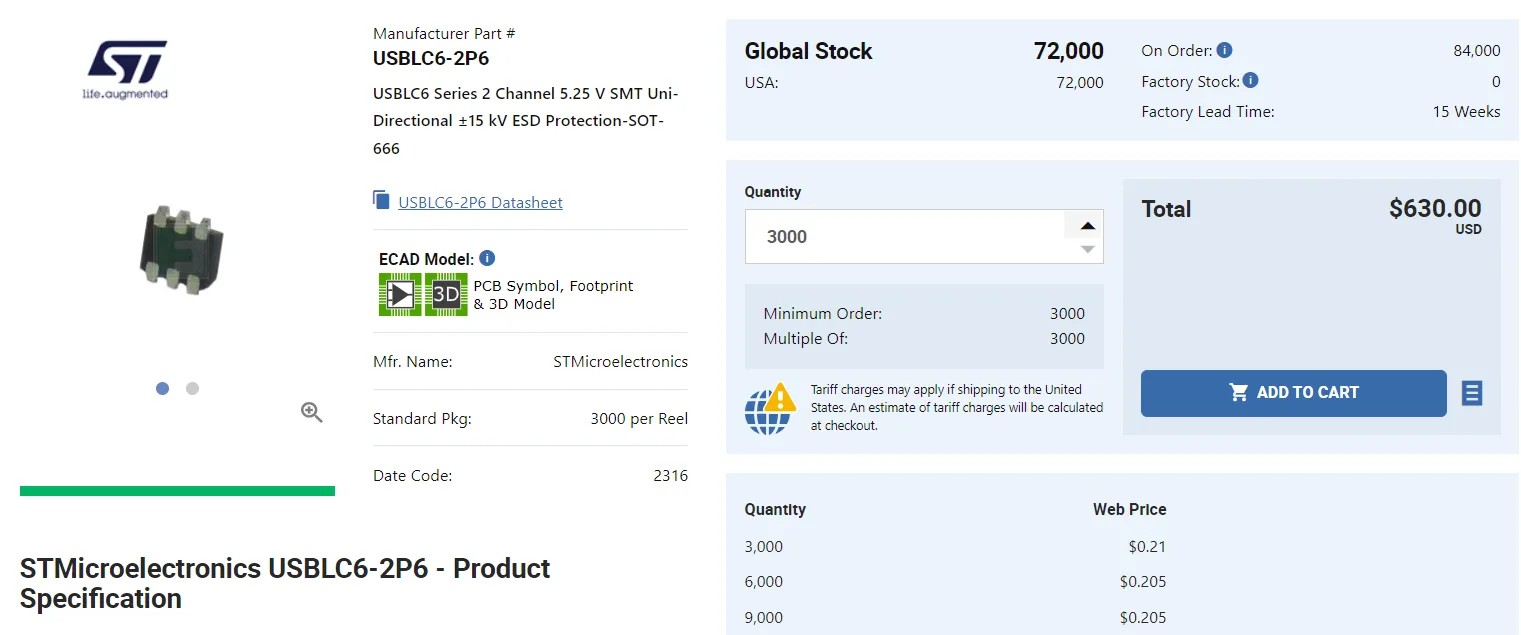The image size is (1521, 635).
Task: Click the $630.00 total price
Action: 1435,208
